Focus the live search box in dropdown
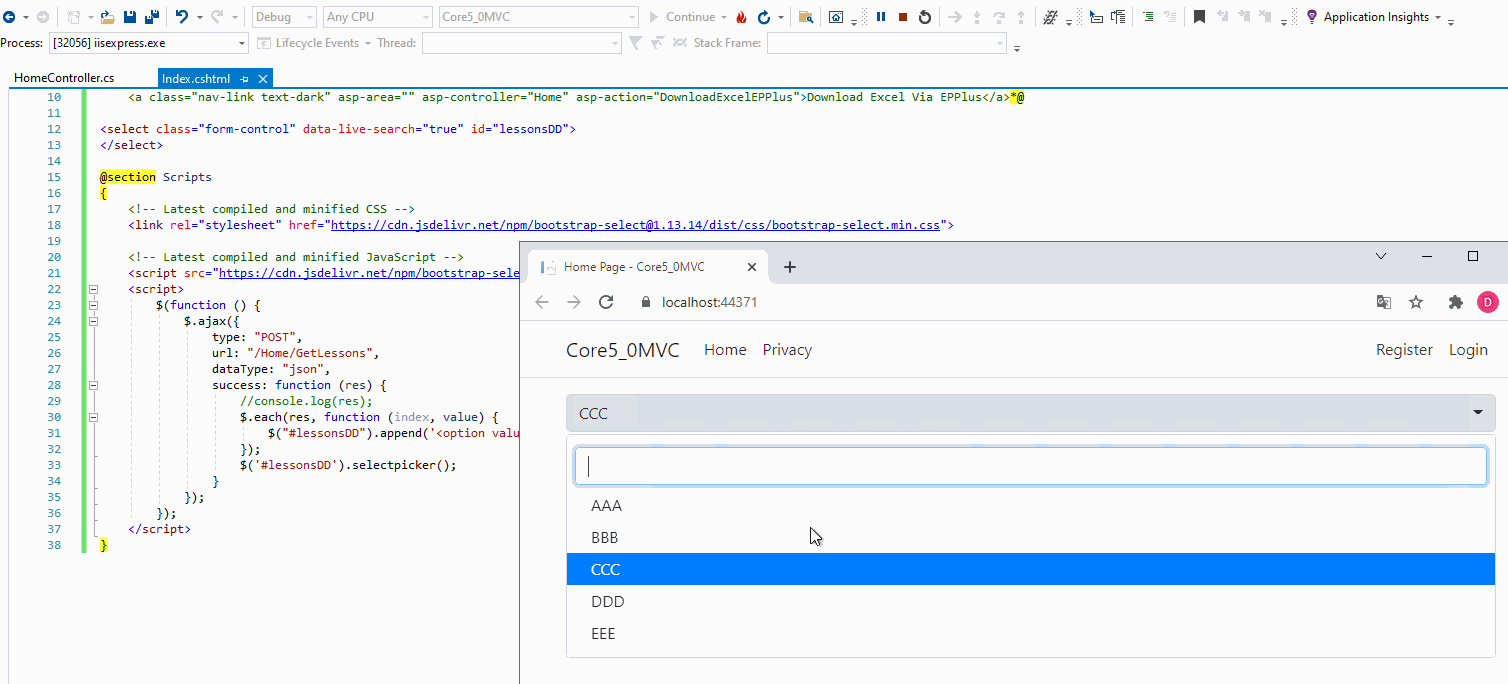 [x=1030, y=466]
